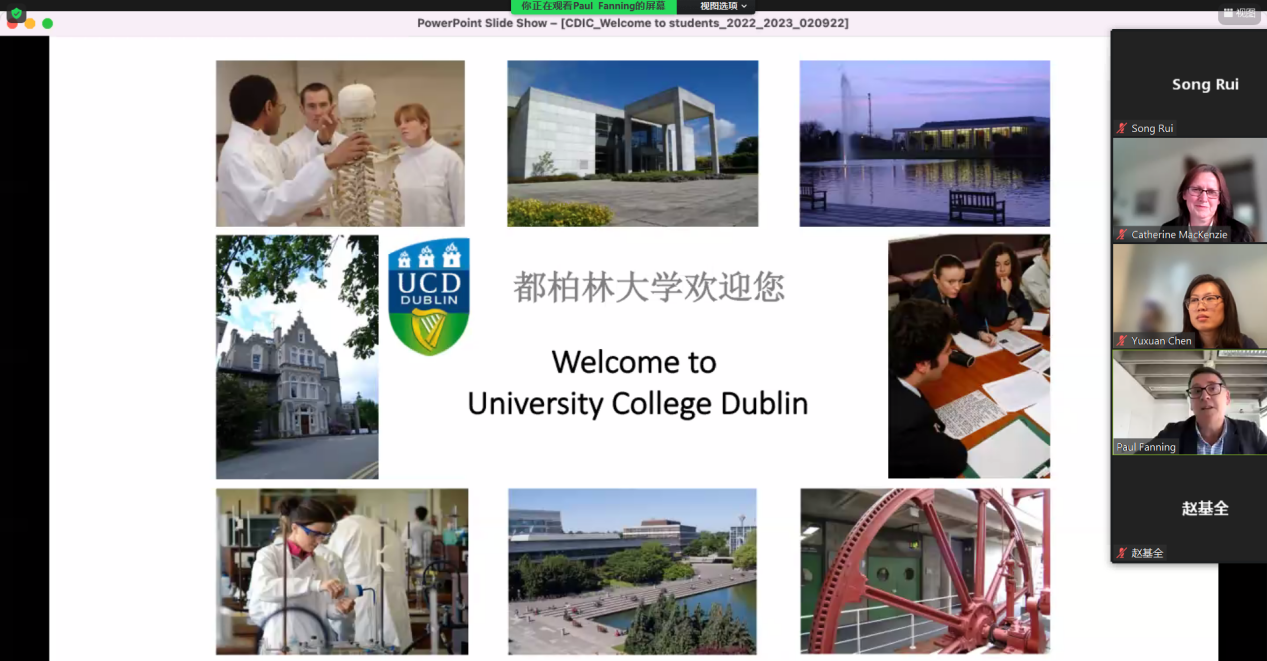Image resolution: width=1267 pixels, height=661 pixels.
Task: Click the grid icon beside 视图
Action: pyautogui.click(x=1228, y=13)
